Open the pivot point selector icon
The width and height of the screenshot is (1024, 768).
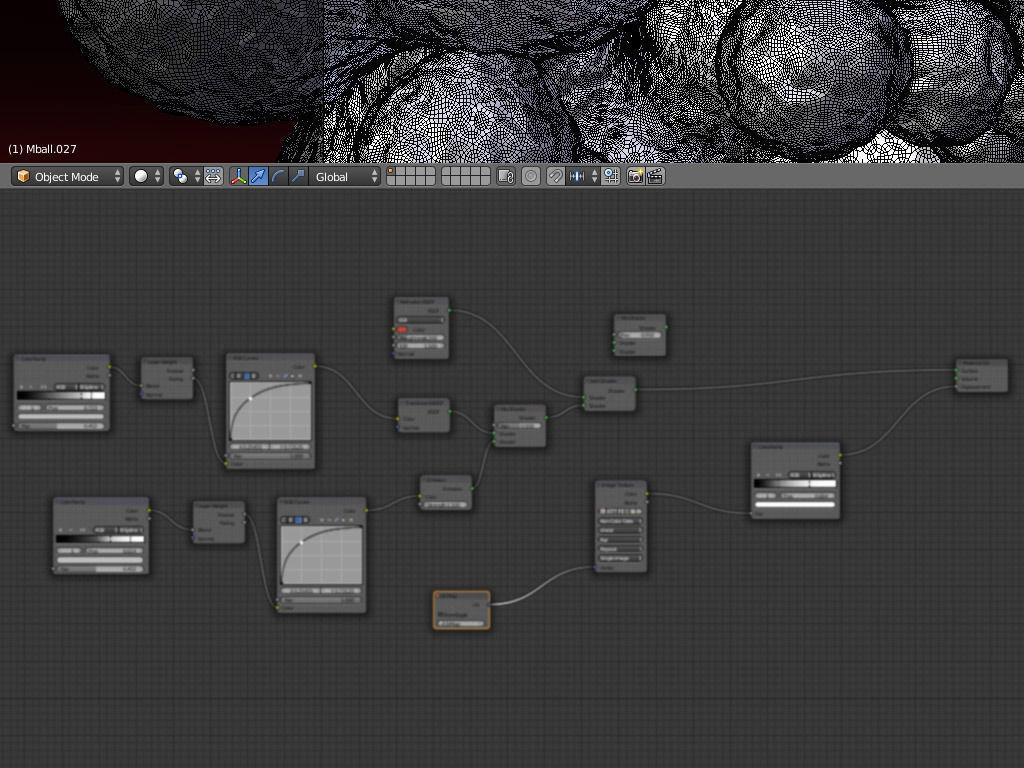pos(185,176)
